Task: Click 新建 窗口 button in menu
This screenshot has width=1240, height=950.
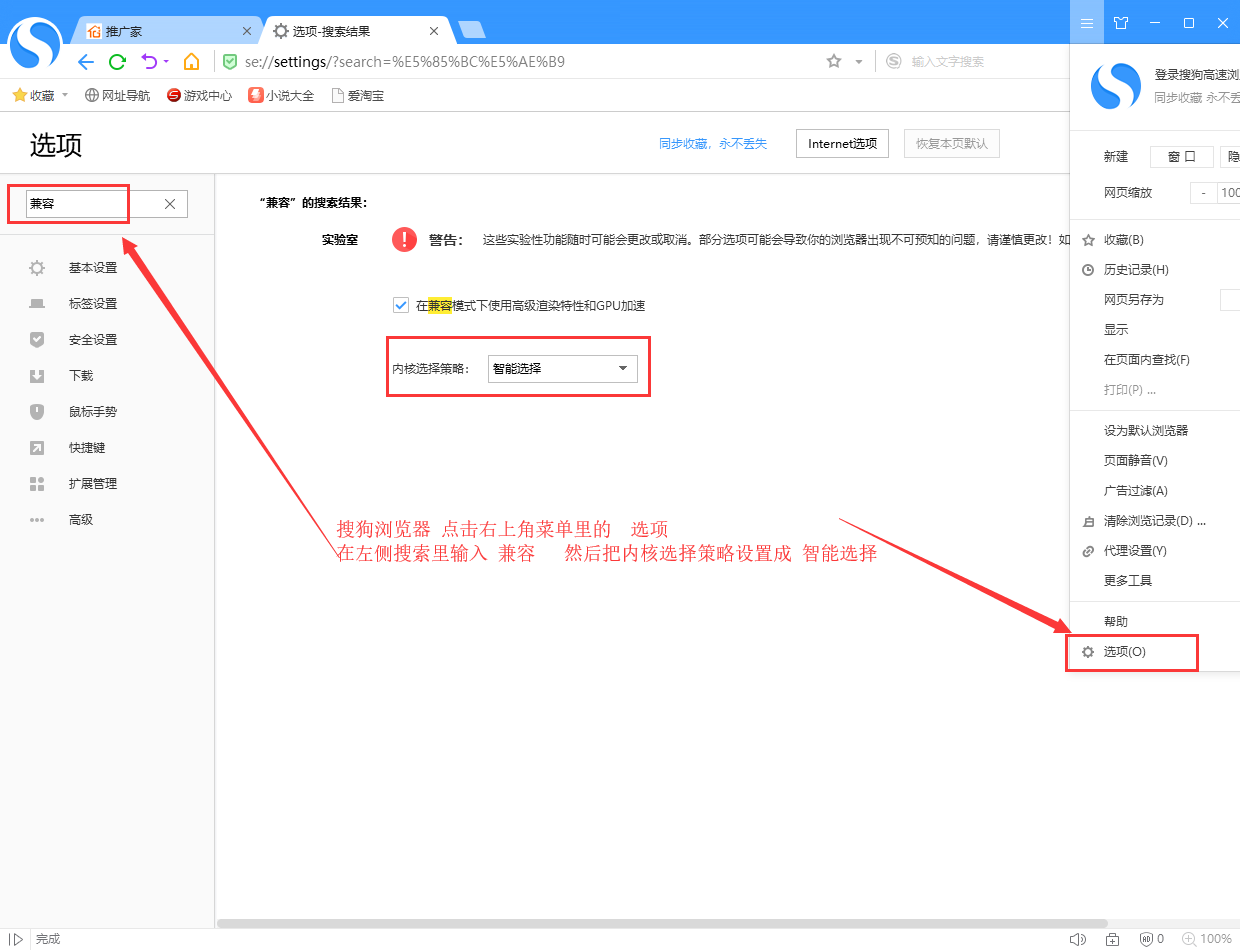Action: pyautogui.click(x=1182, y=157)
